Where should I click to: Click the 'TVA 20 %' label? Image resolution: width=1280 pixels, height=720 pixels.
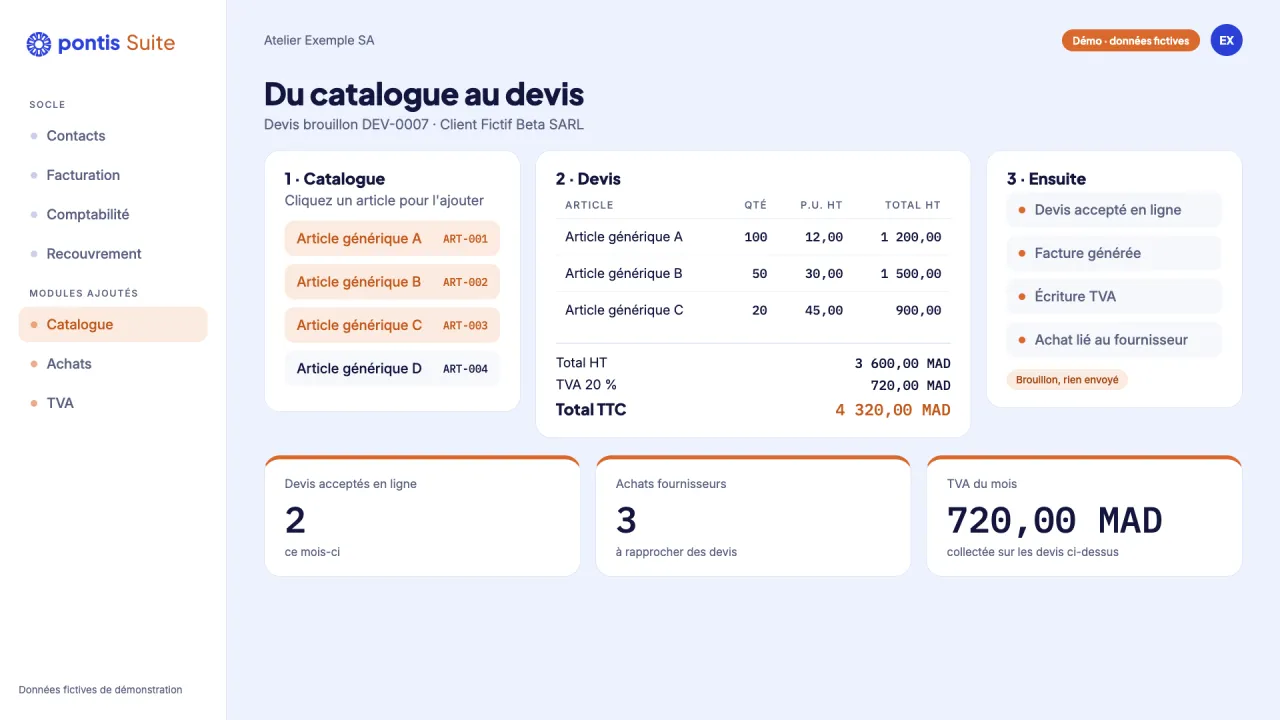point(586,385)
